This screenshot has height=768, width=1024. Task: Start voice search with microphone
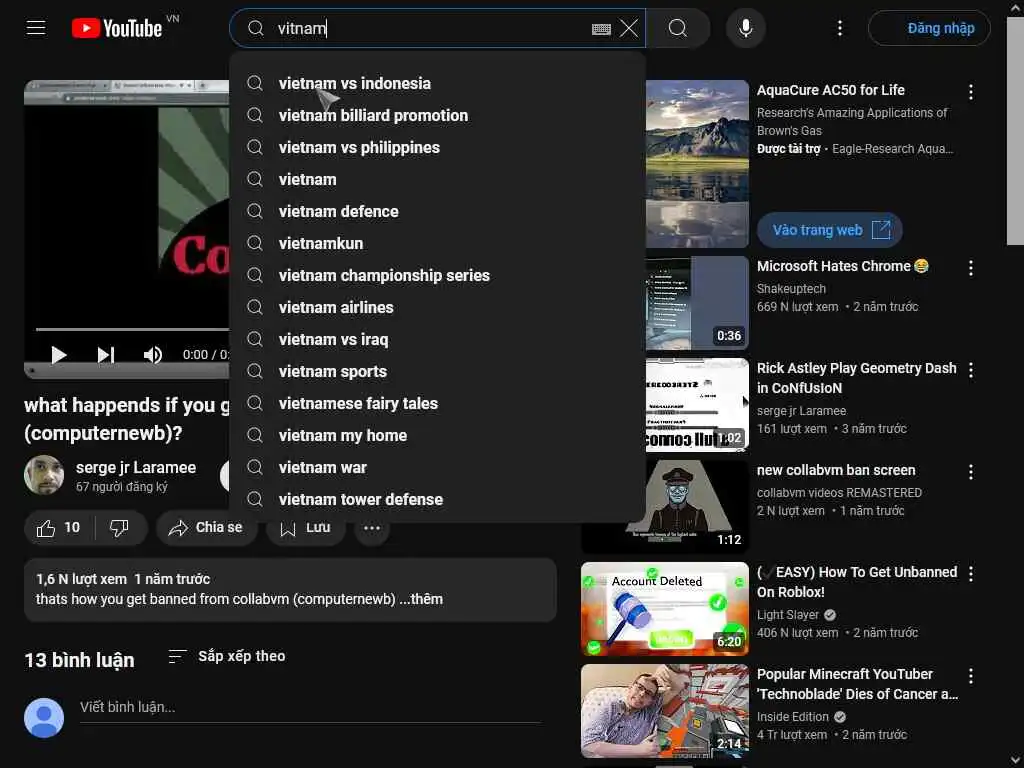click(x=745, y=28)
